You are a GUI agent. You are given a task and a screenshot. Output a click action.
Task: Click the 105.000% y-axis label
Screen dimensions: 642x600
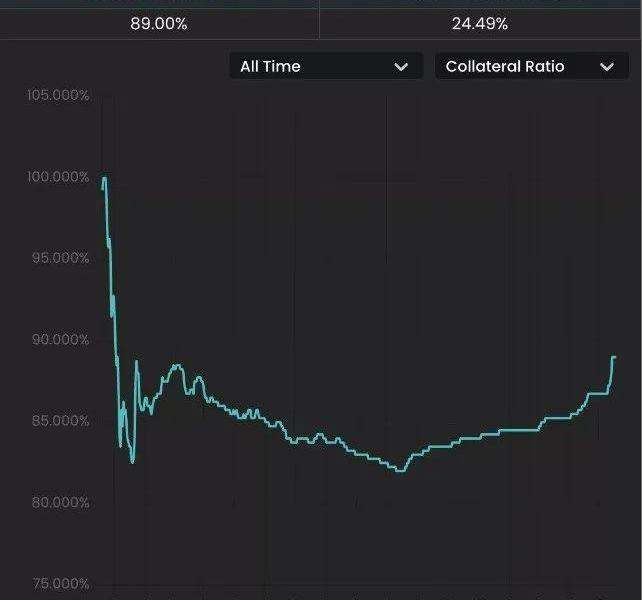[57, 96]
